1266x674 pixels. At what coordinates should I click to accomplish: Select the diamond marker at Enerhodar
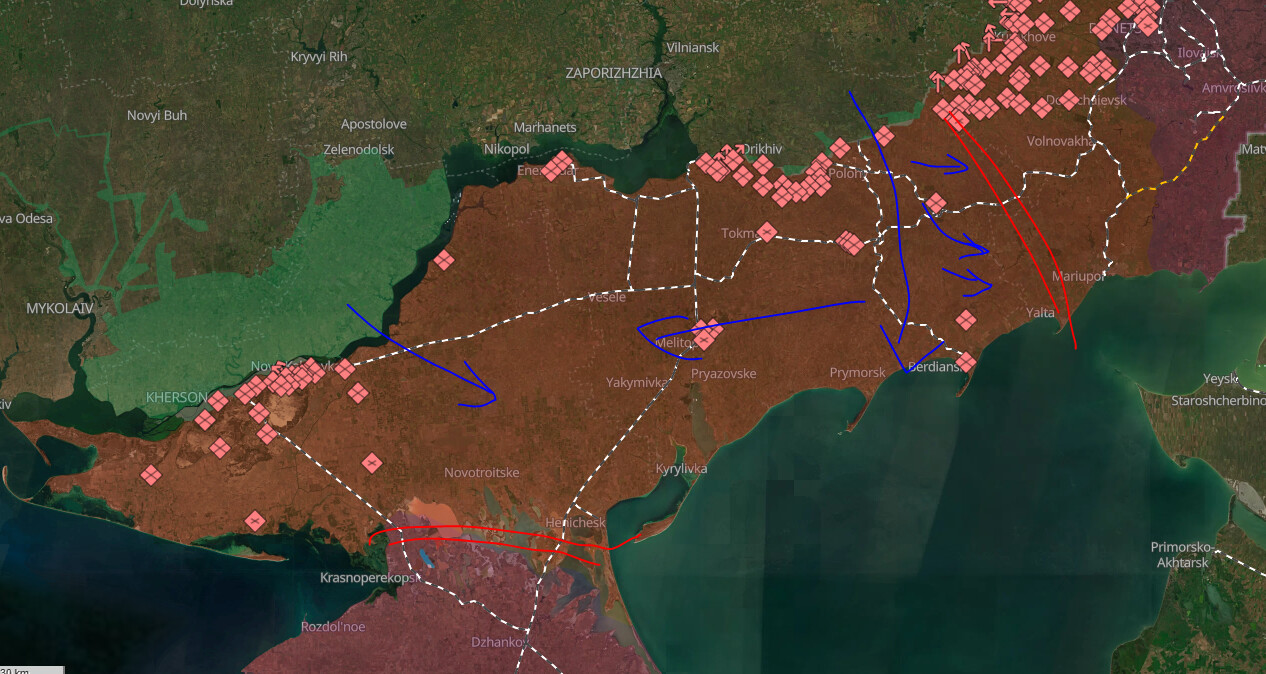(x=557, y=165)
